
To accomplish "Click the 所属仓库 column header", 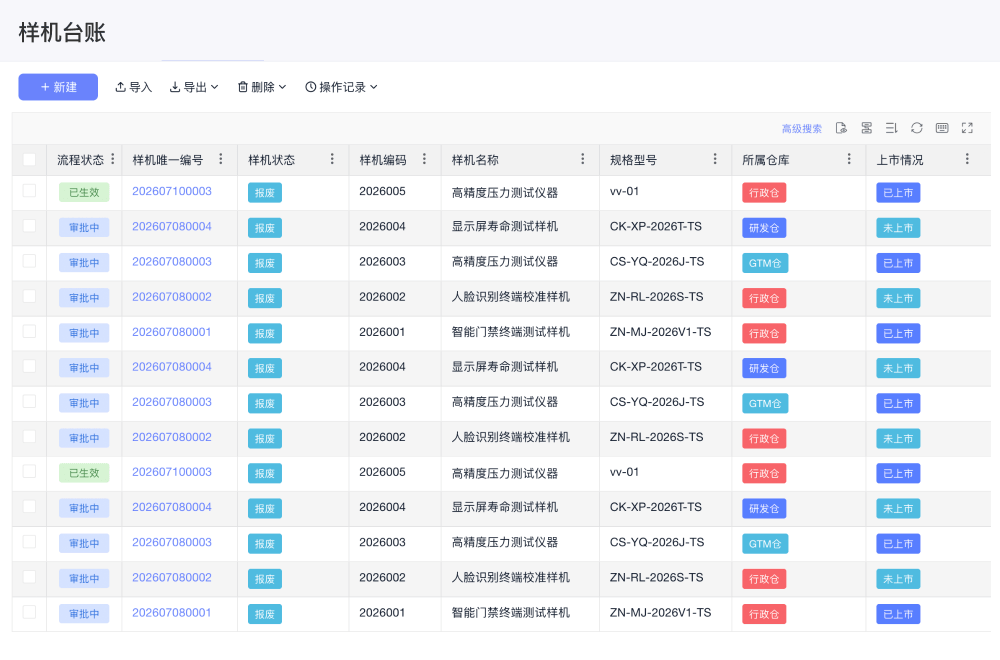I will pos(766,160).
